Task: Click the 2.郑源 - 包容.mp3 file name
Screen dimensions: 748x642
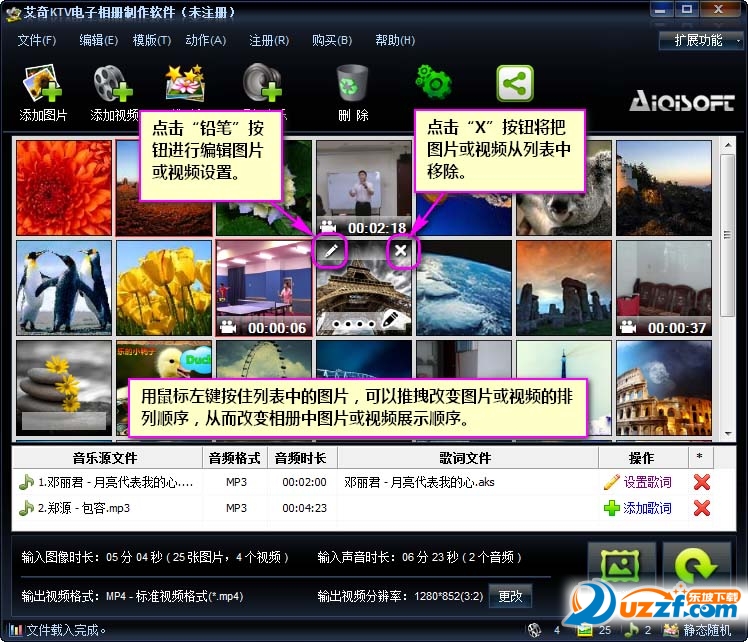Action: click(84, 508)
